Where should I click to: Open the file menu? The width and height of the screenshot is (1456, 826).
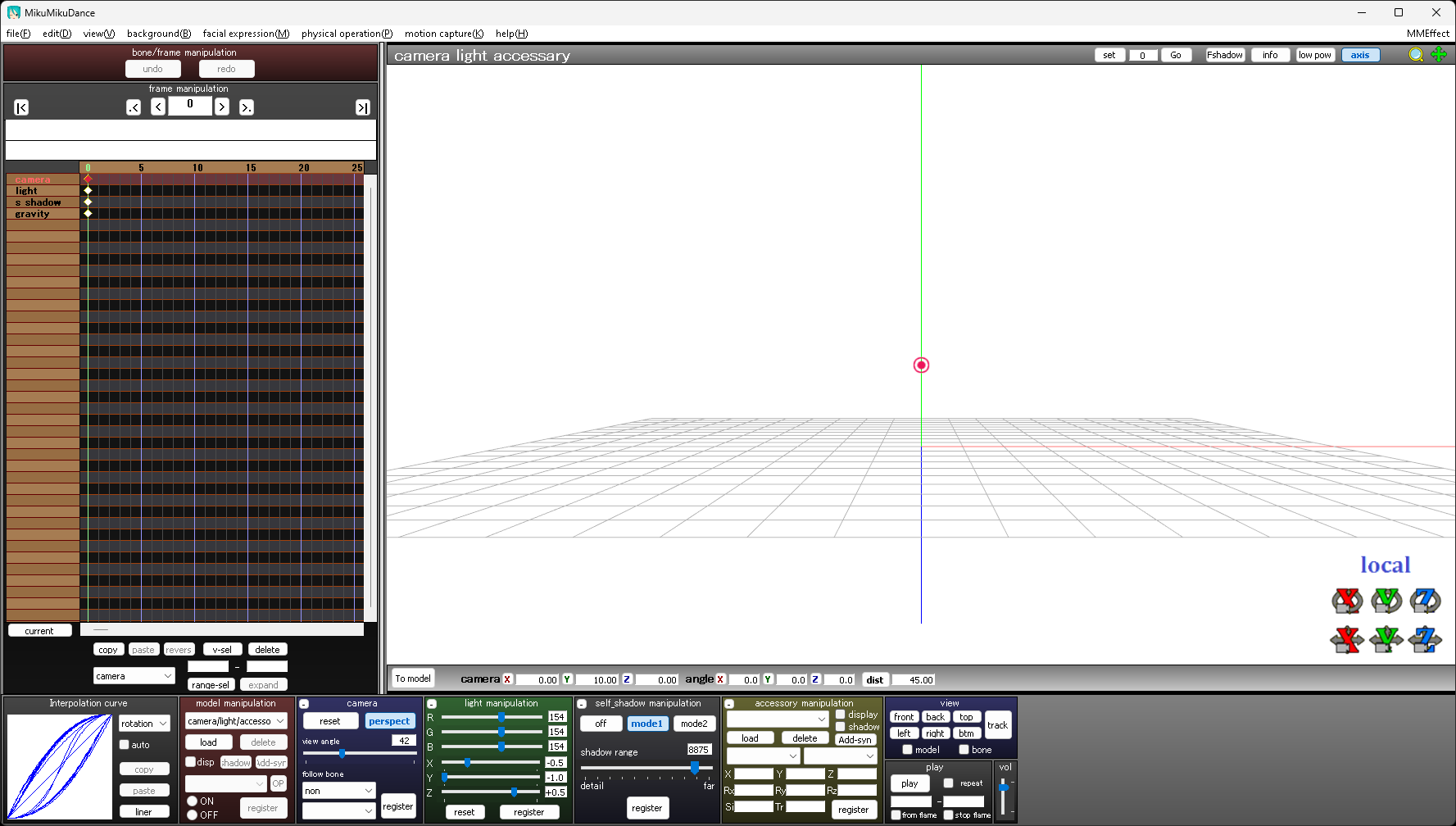point(18,34)
